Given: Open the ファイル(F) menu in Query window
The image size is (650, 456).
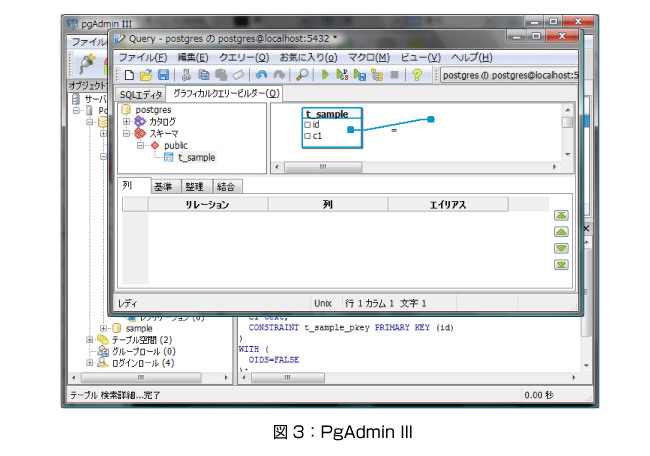Looking at the screenshot, I should pos(143,57).
